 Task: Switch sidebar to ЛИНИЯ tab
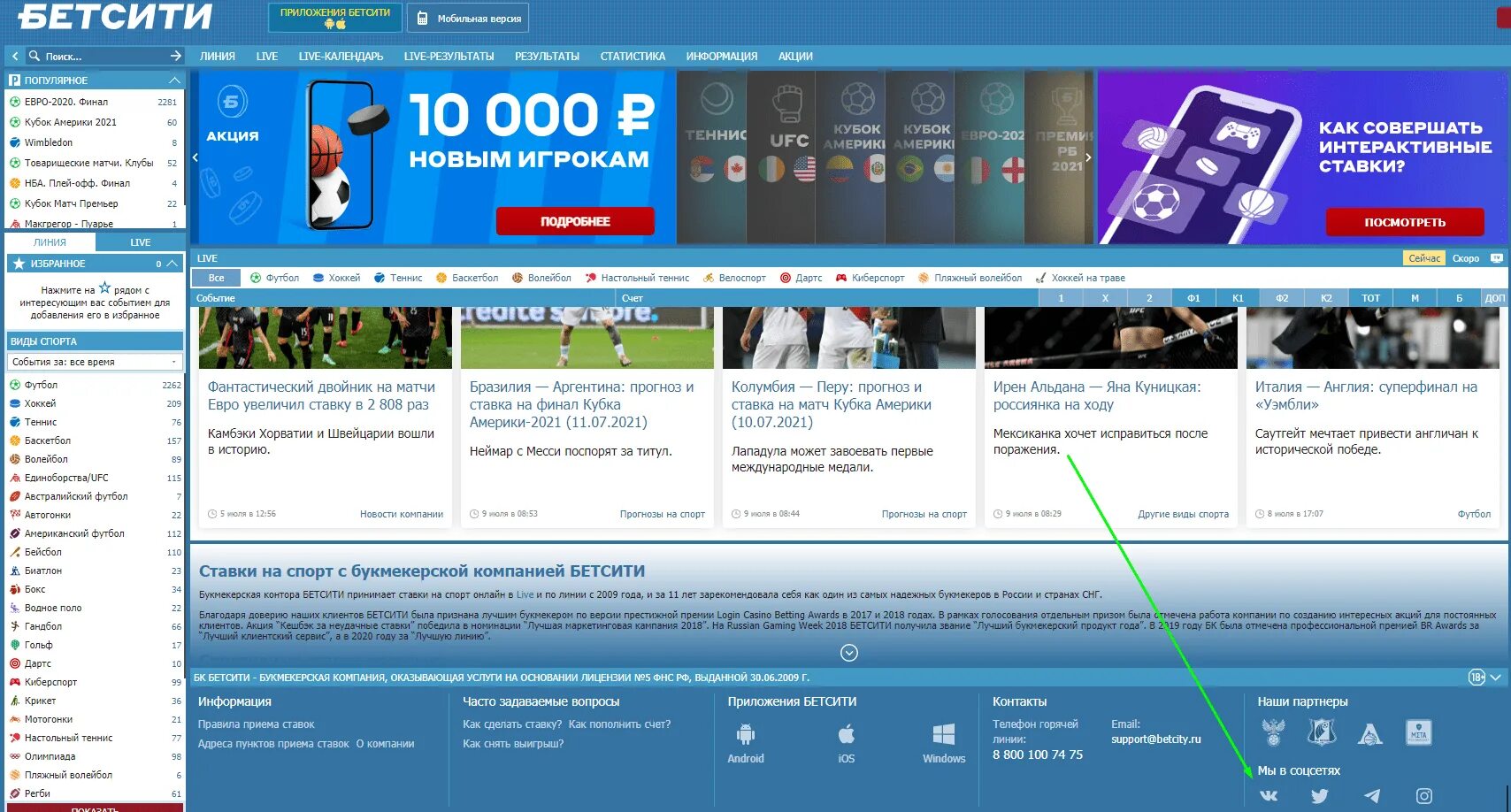pyautogui.click(x=50, y=242)
